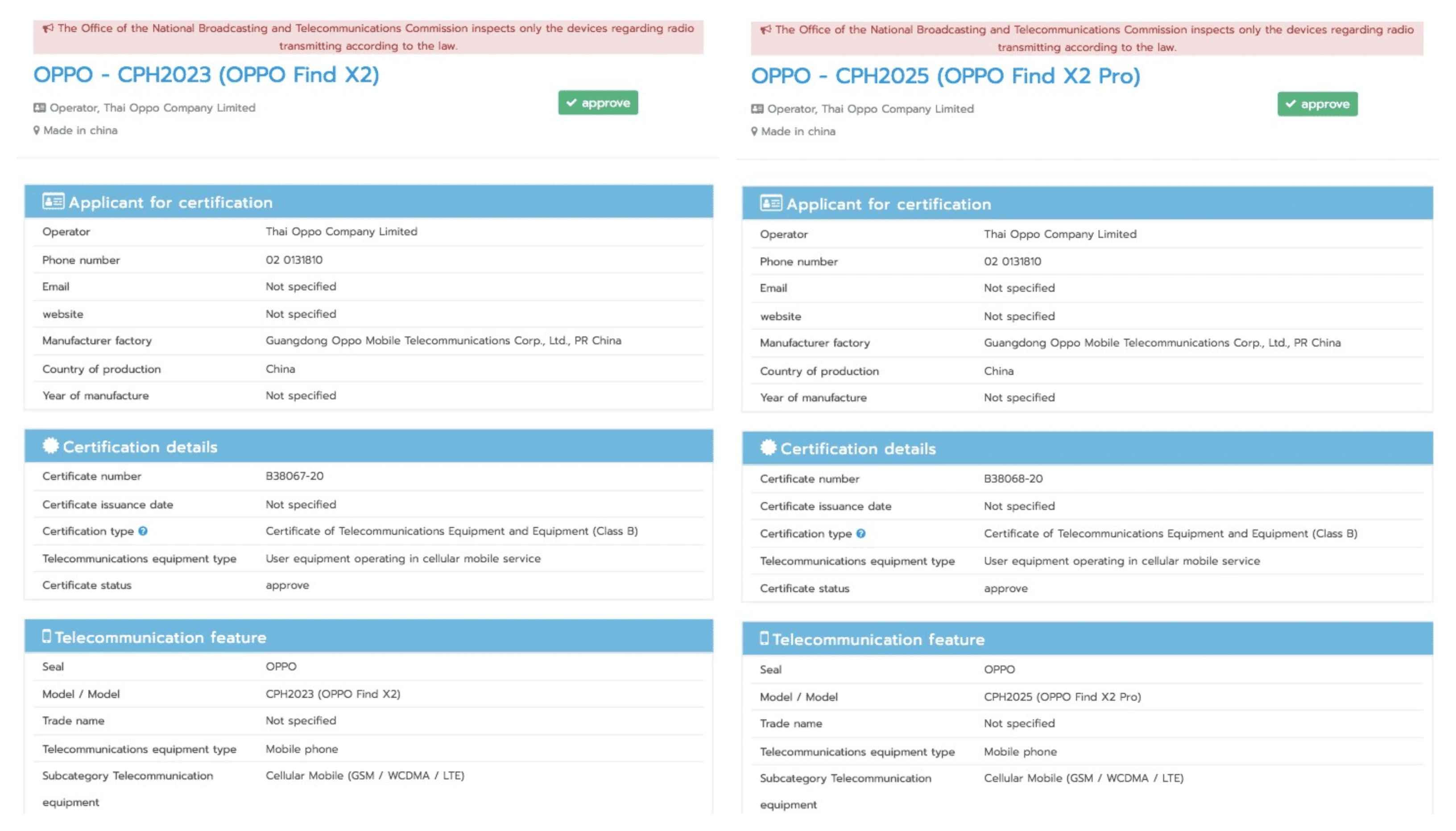Click the ID card icon in the right Applicant for certification header
The height and width of the screenshot is (831, 1456).
pos(770,203)
